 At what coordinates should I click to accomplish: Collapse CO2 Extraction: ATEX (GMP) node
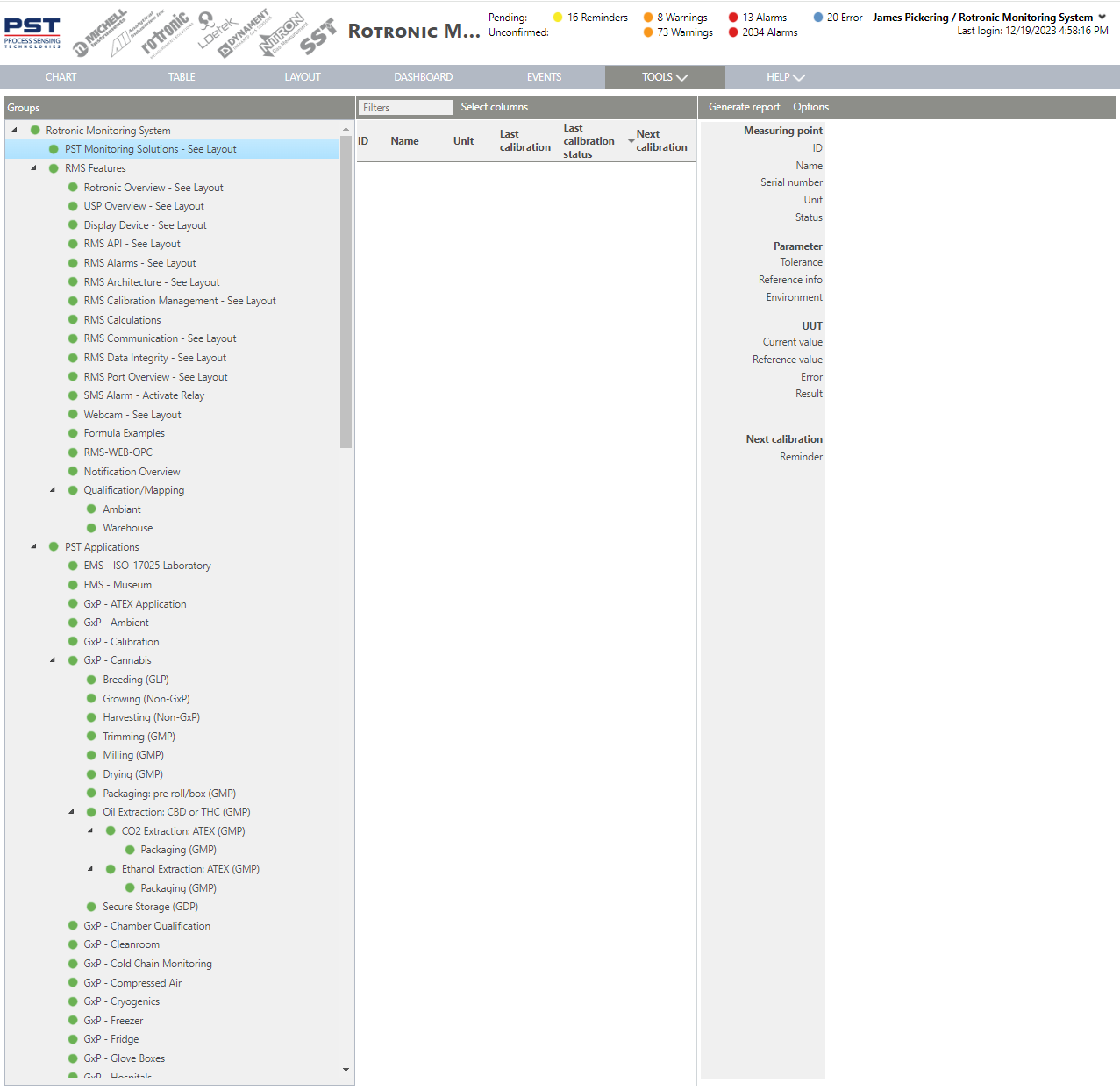coord(90,831)
